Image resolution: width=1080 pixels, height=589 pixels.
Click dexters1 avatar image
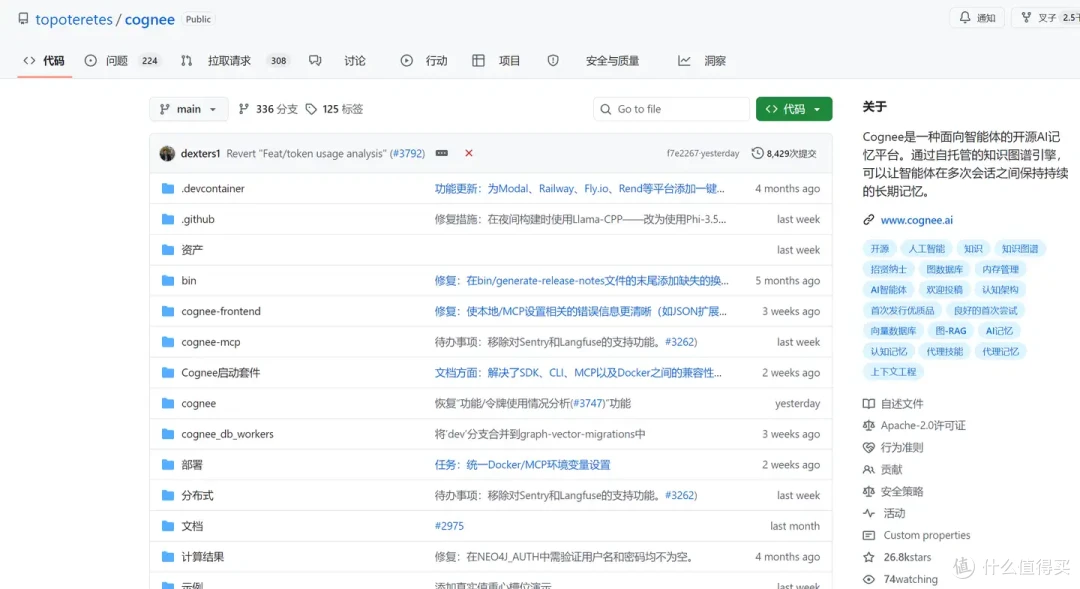click(x=167, y=153)
